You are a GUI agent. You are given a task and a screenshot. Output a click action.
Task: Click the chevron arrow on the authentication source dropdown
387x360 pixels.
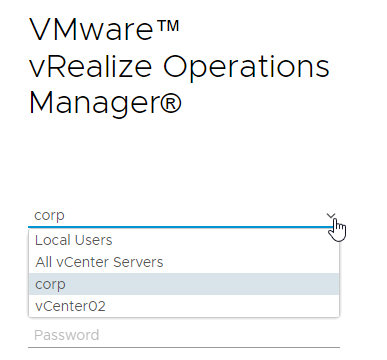click(331, 216)
